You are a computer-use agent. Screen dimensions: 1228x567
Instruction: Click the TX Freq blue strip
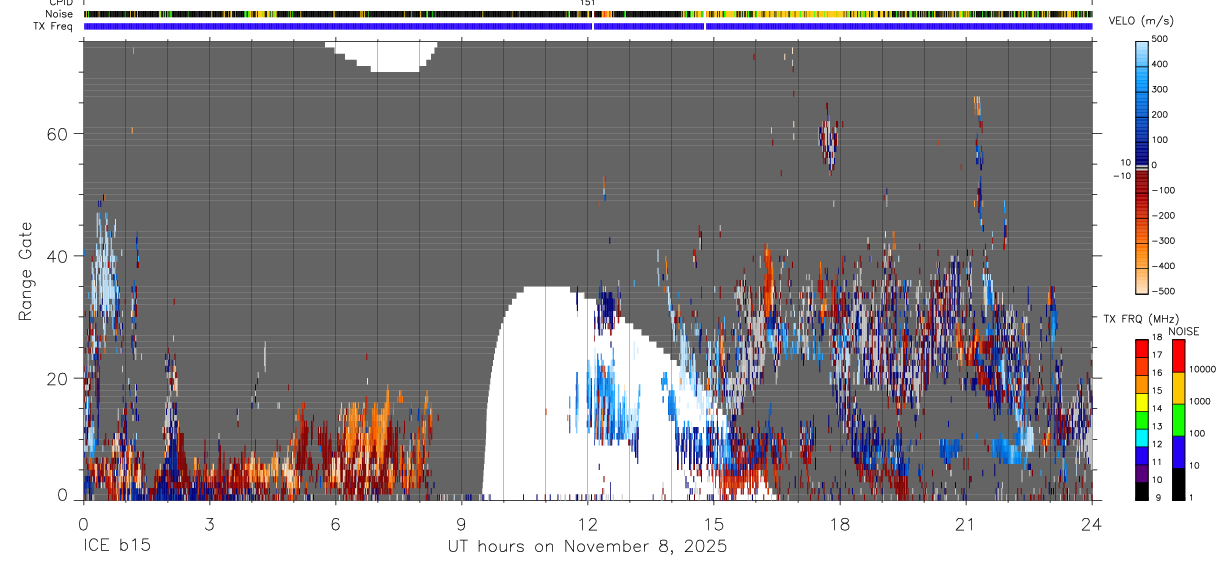588,27
